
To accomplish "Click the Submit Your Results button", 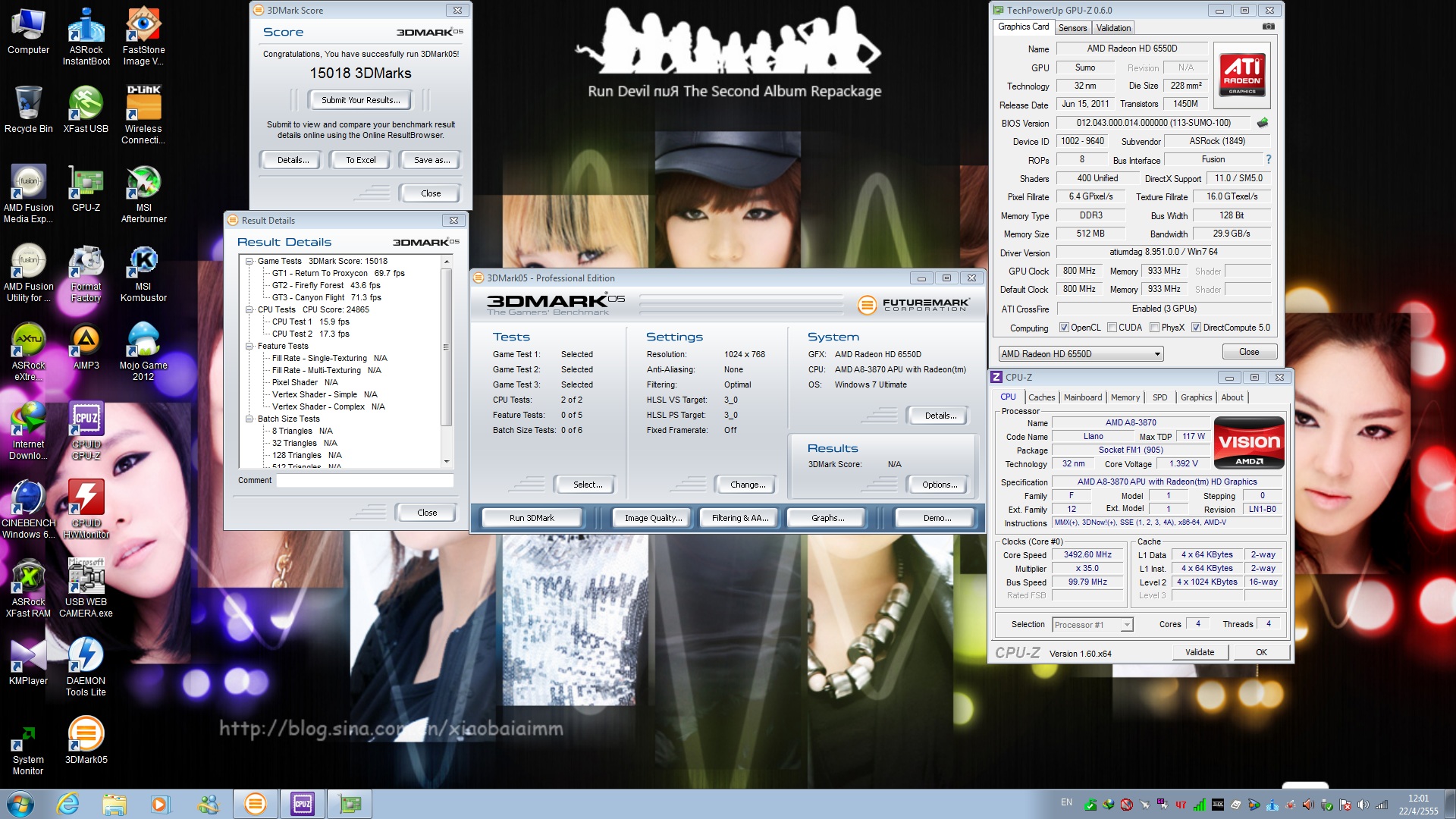I will [360, 100].
